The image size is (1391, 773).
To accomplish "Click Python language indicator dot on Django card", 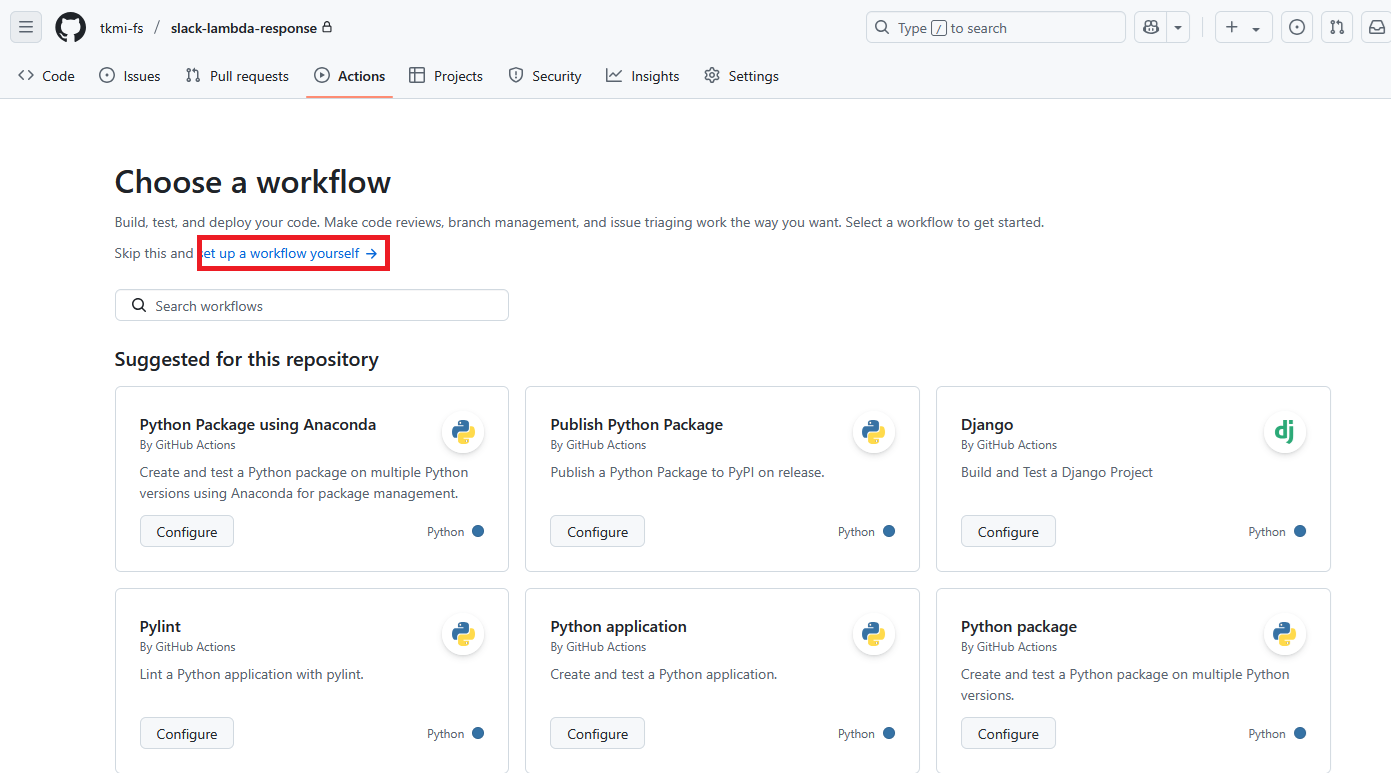I will (1300, 531).
